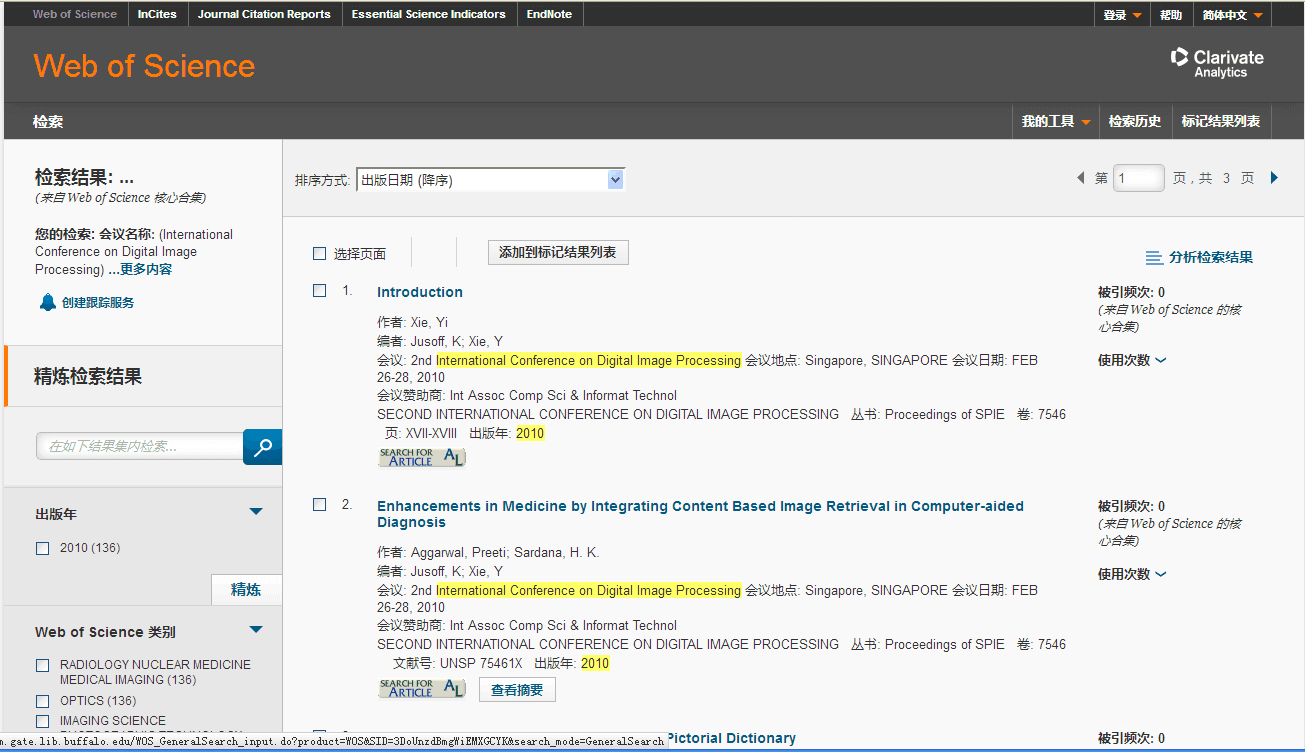The height and width of the screenshot is (752, 1305).
Task: Click the 精炼 refine button
Action: [246, 590]
